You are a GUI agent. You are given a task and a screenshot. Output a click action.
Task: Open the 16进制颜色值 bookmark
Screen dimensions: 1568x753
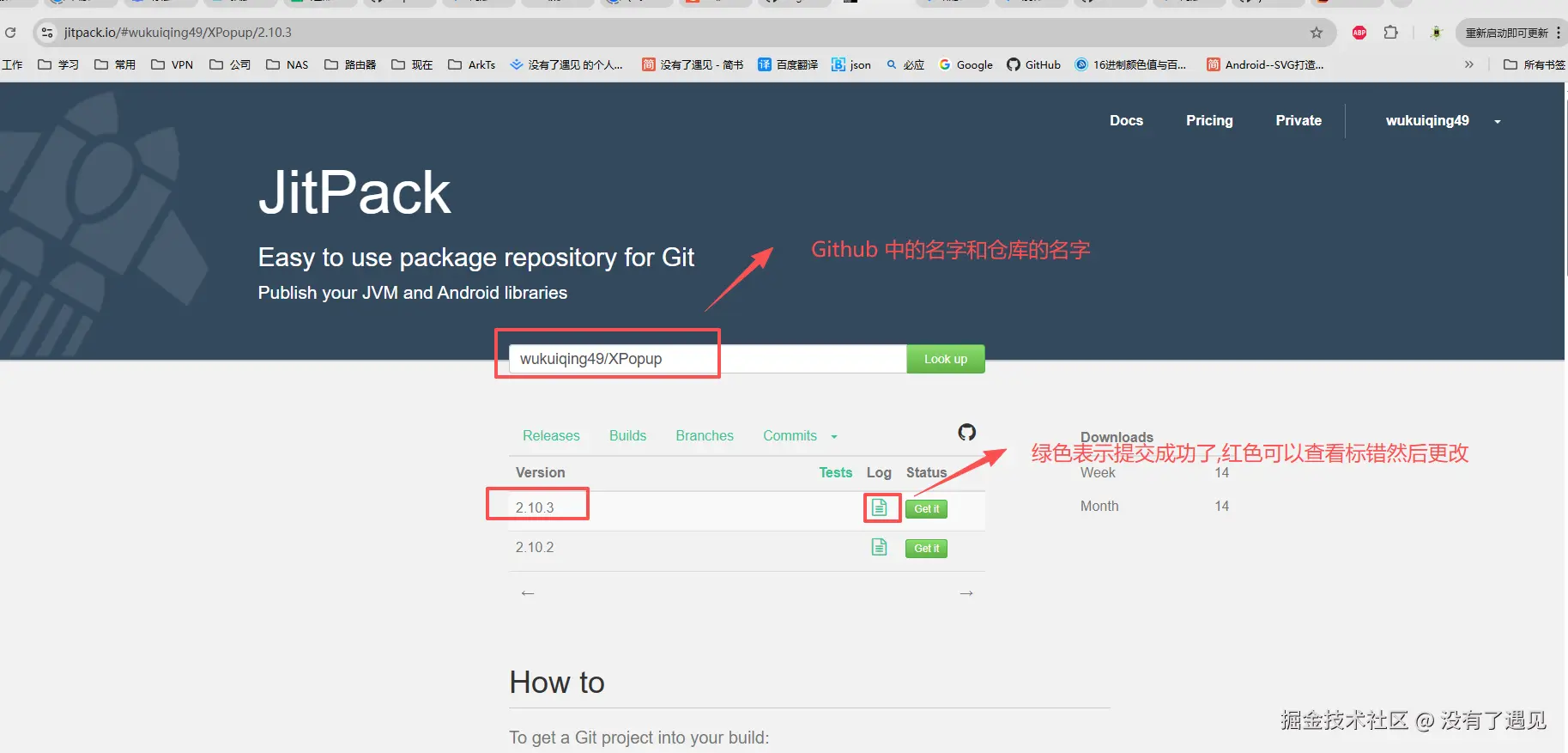coord(1130,64)
